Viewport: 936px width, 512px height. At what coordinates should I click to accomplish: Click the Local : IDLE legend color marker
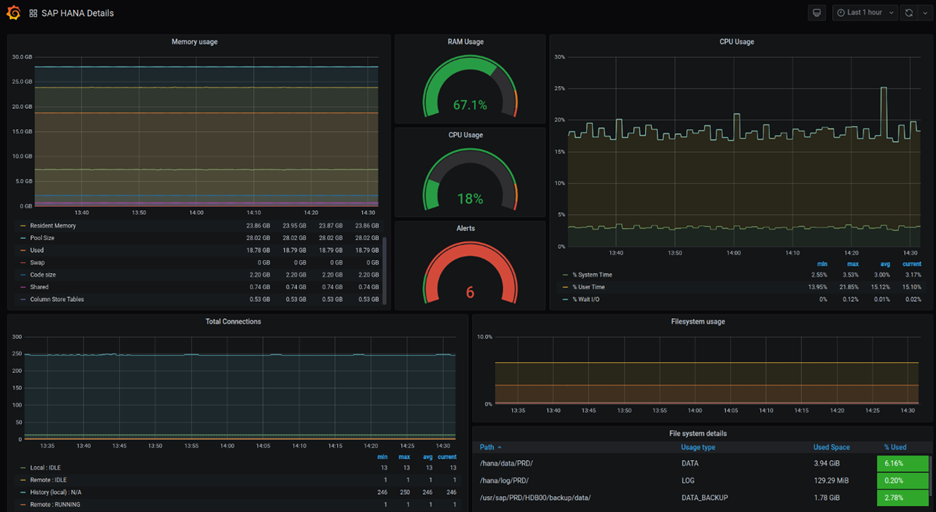point(23,468)
